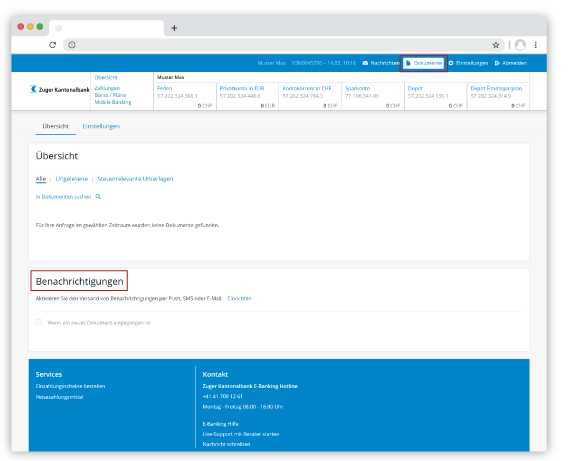Select the Ferien account
This screenshot has width=574, height=461.
point(185,96)
